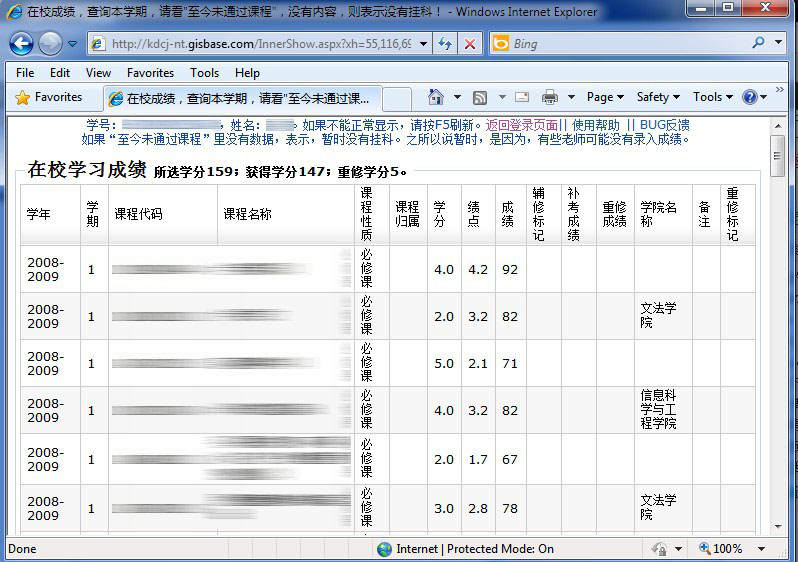Open the Favorites menu in menu bar

pos(150,73)
